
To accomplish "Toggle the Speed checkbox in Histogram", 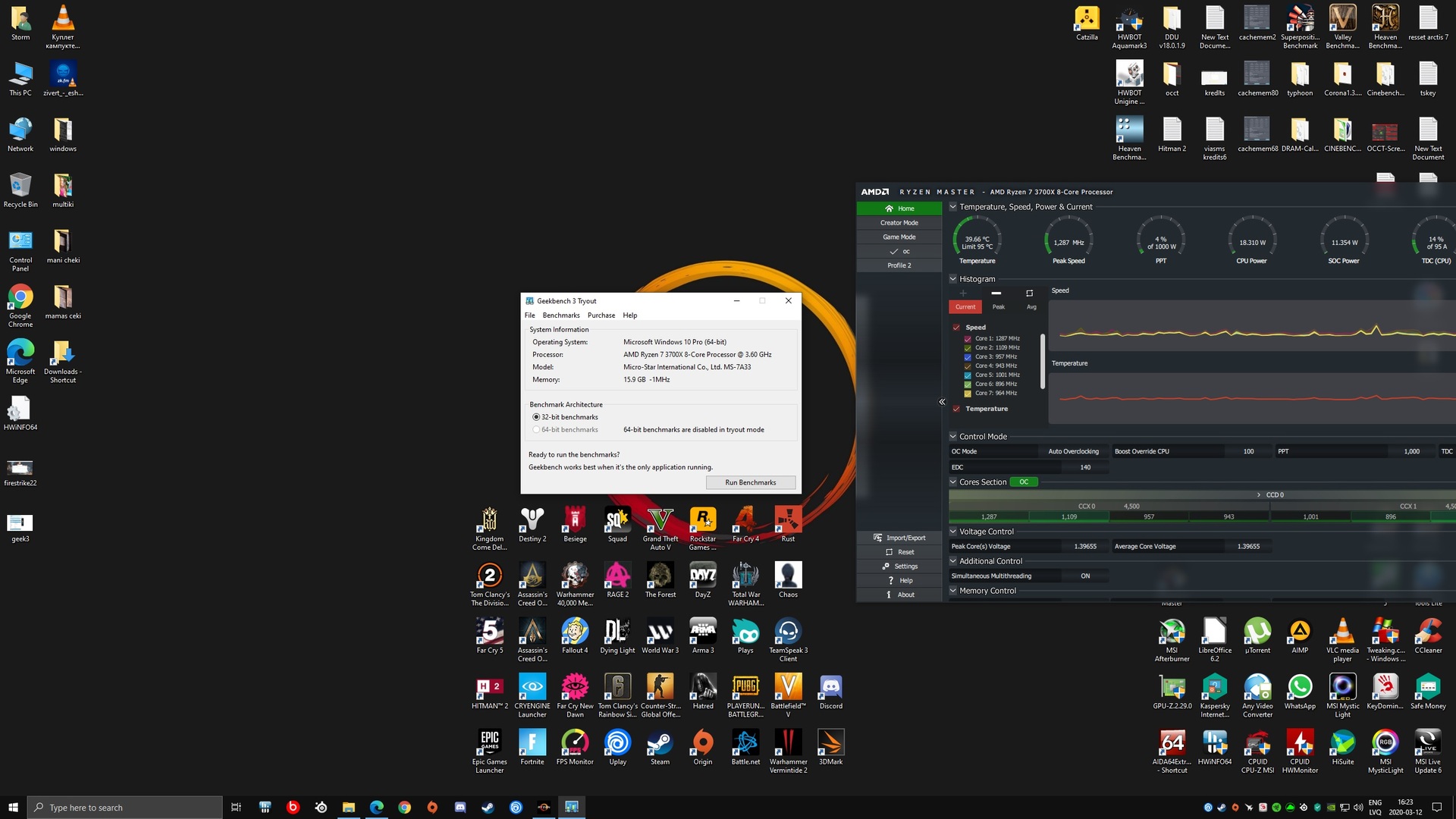I will tap(956, 328).
